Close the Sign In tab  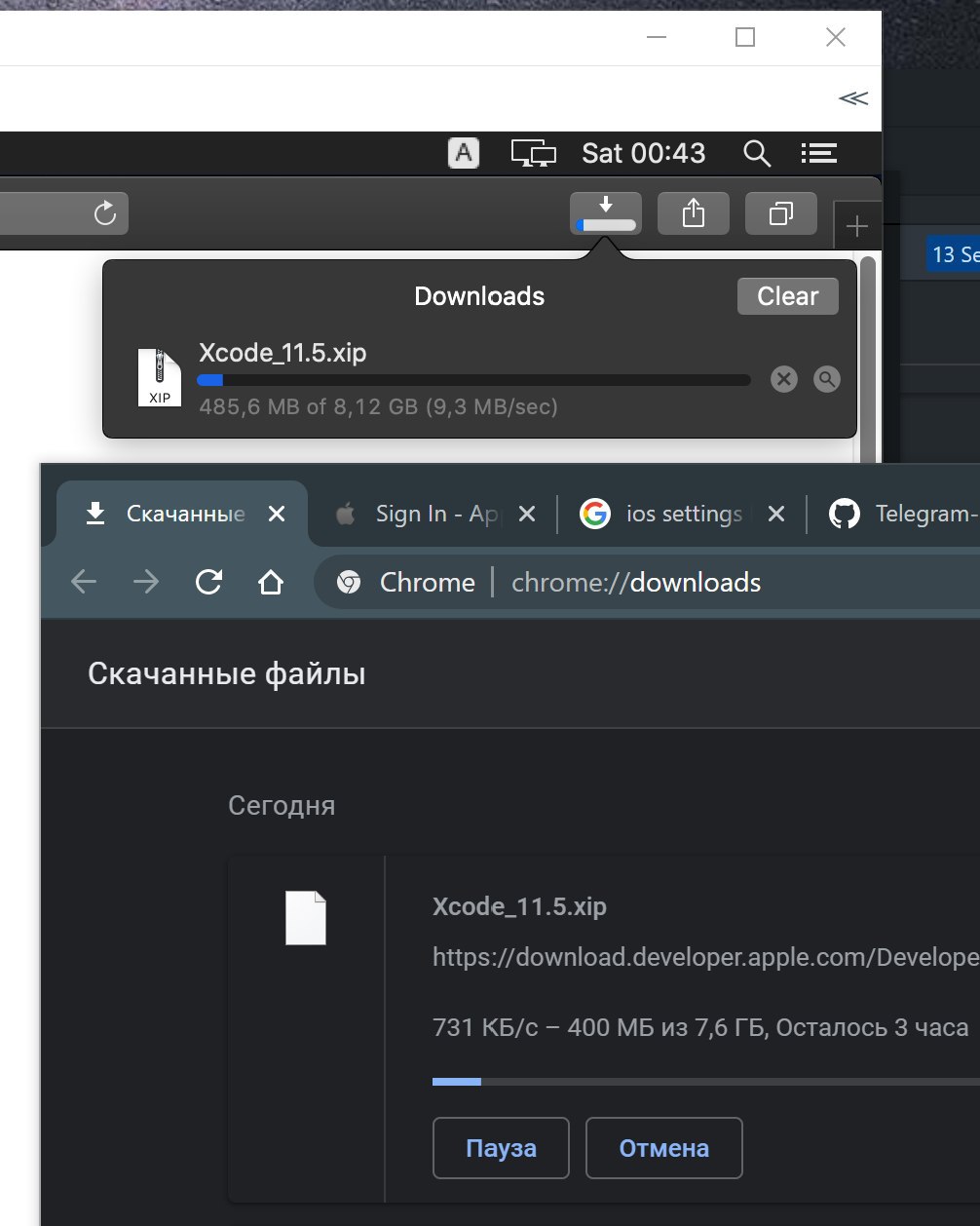coord(527,514)
